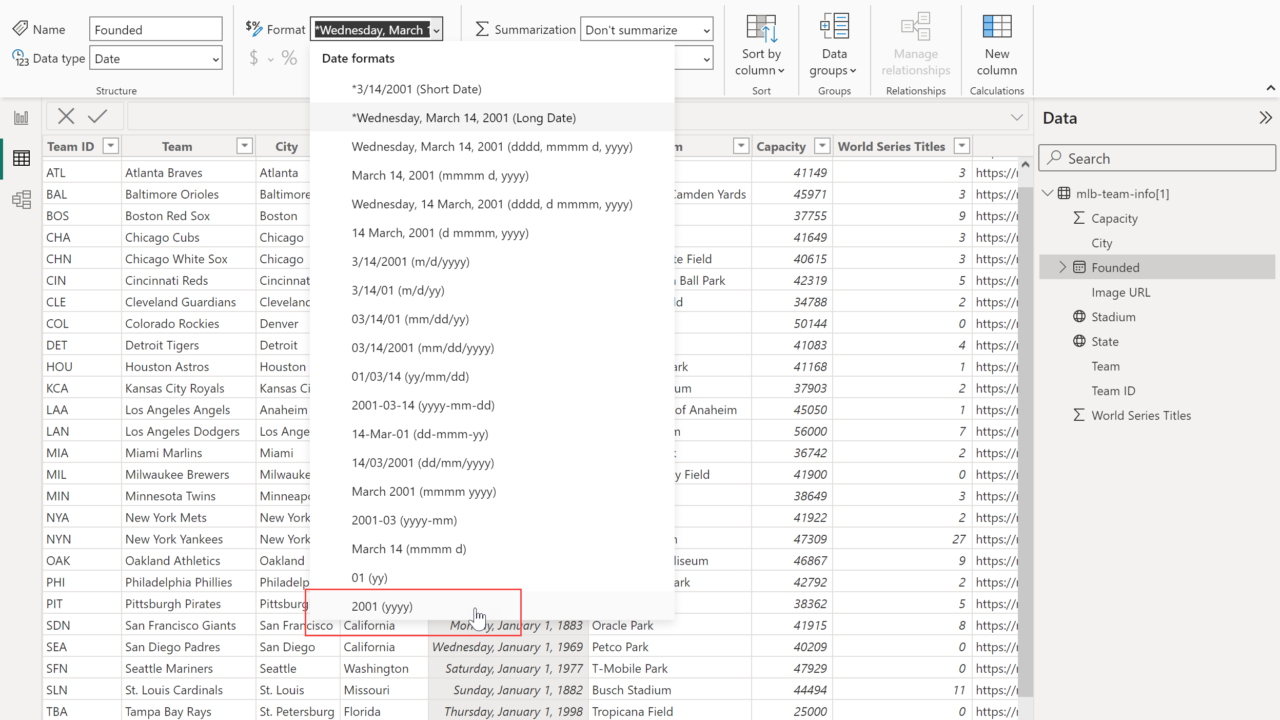Collapse the Data pane with double chevron
This screenshot has height=720, width=1280.
1265,118
